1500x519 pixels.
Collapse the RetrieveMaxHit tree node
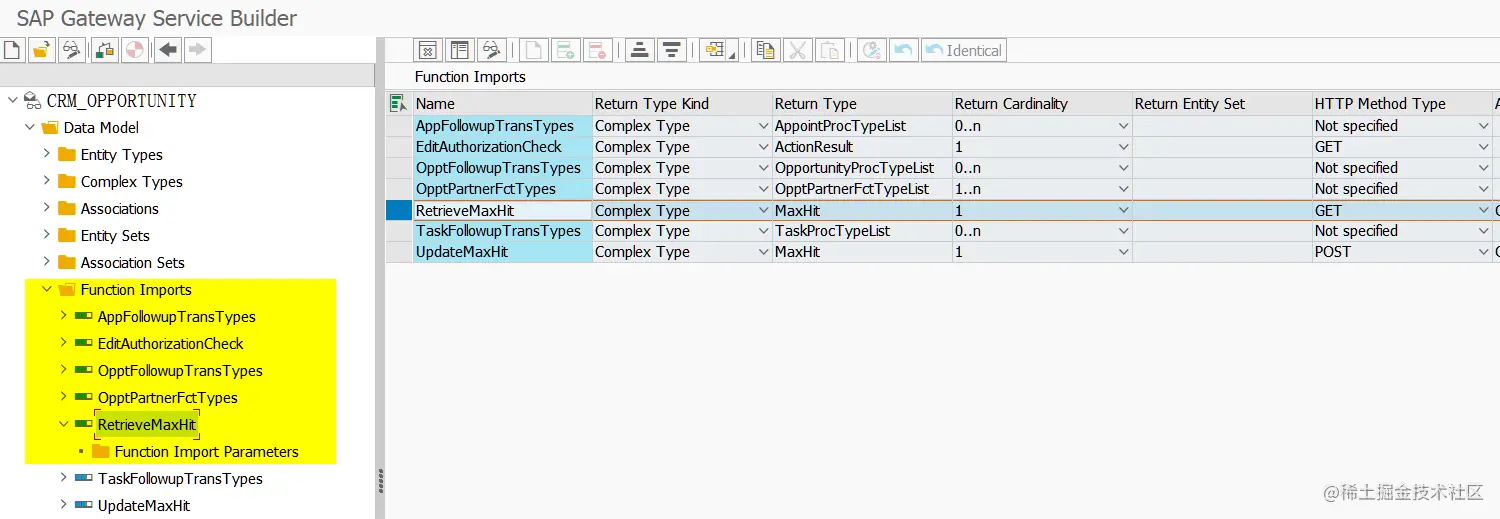(x=63, y=424)
